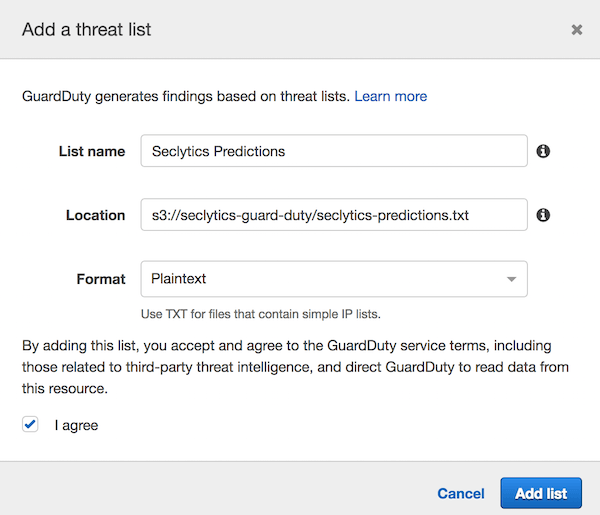Viewport: 600px width, 515px height.
Task: Click the Format dropdown arrow
Action: 511,279
